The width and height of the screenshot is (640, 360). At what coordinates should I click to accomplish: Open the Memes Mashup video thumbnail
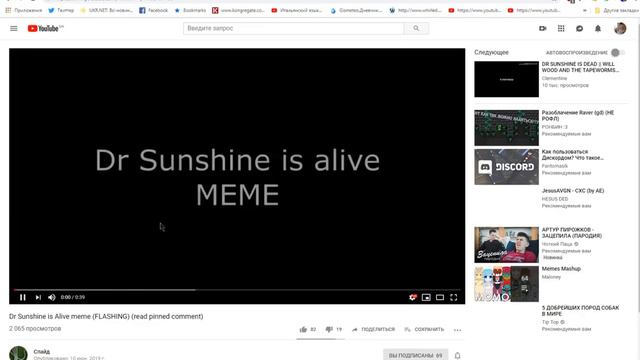pos(507,284)
